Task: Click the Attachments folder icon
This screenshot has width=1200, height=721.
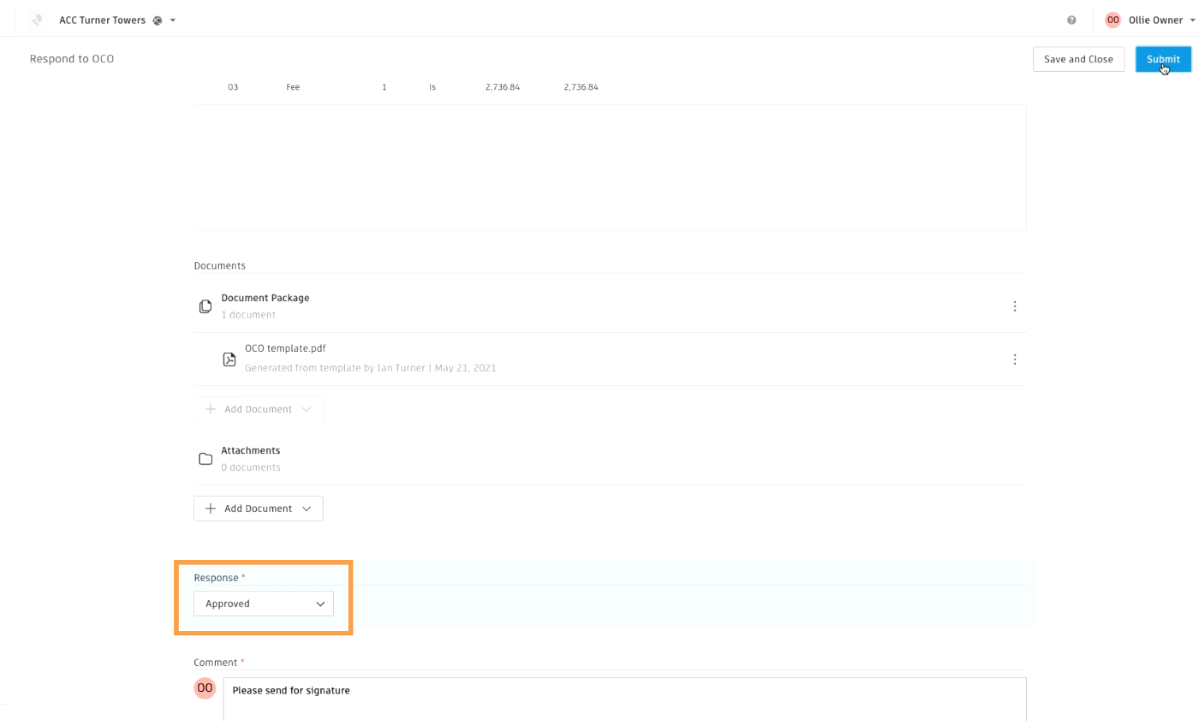Action: (x=205, y=459)
